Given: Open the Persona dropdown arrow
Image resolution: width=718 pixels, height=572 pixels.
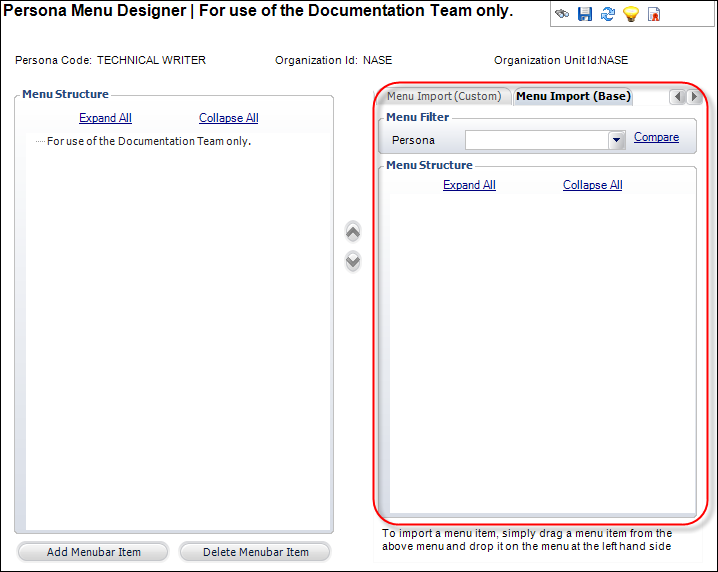Looking at the screenshot, I should click(x=616, y=140).
